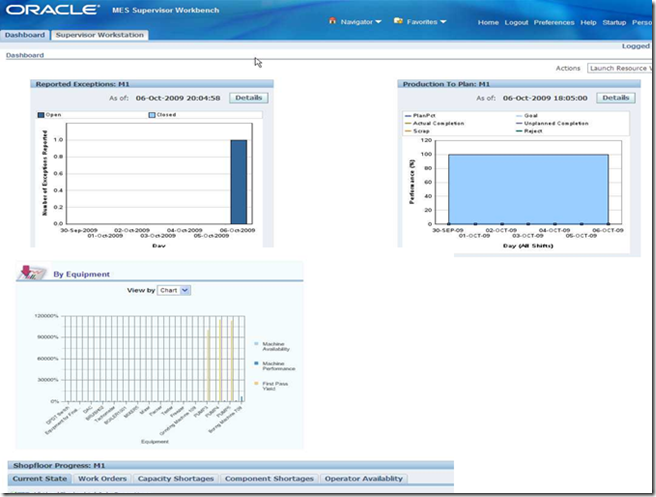This screenshot has width=656, height=497.
Task: Click the Goal legend marker
Action: click(x=519, y=115)
